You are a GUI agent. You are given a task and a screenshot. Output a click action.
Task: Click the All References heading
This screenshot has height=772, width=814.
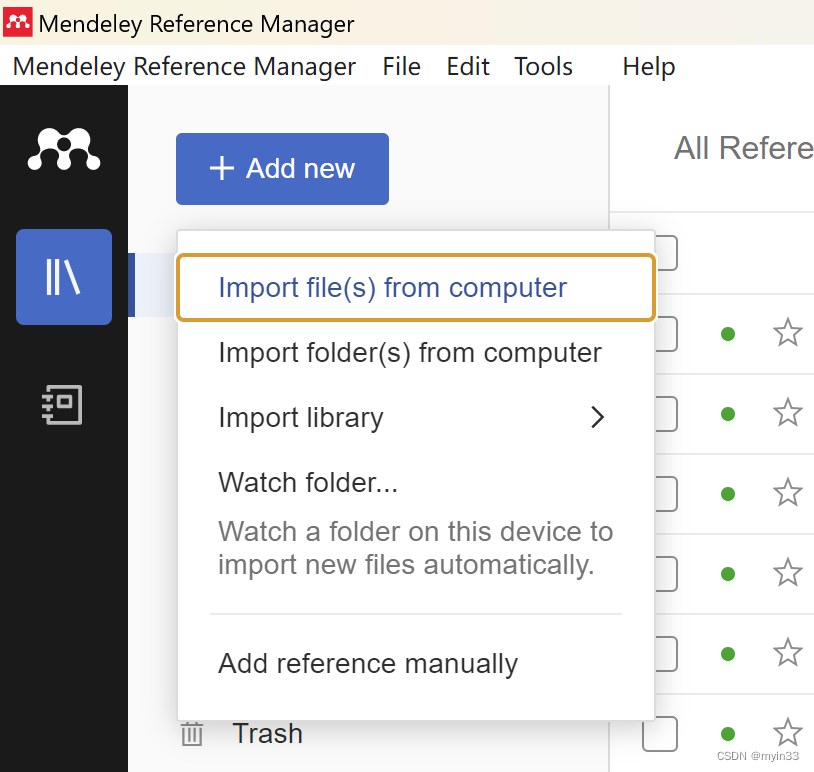pyautogui.click(x=743, y=148)
